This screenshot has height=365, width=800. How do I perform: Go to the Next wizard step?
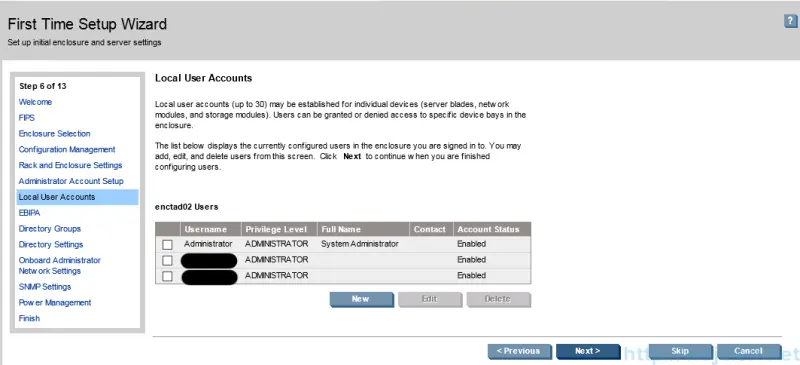[x=588, y=351]
